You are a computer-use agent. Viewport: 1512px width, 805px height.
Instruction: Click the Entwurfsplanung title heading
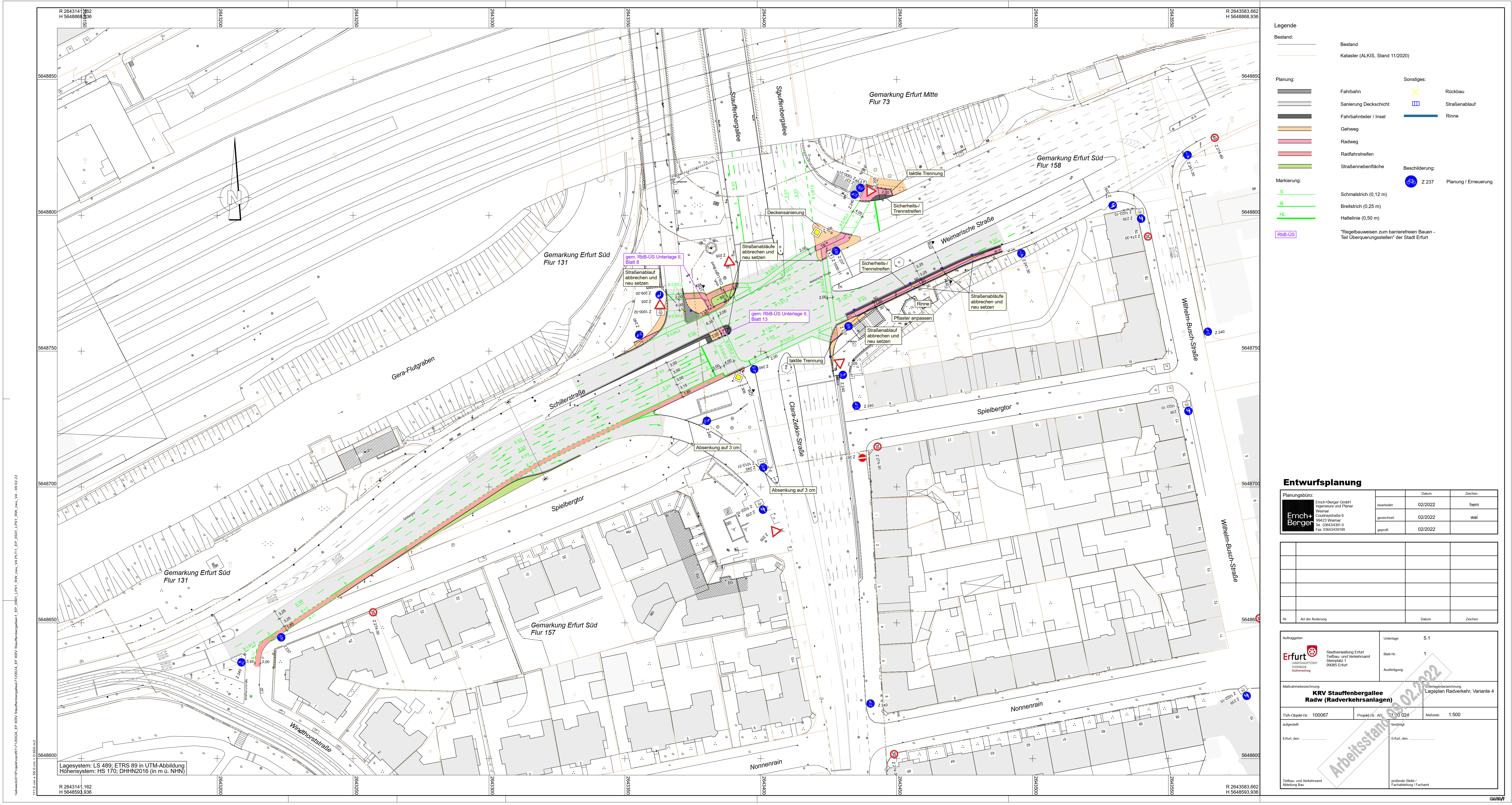pyautogui.click(x=1322, y=482)
